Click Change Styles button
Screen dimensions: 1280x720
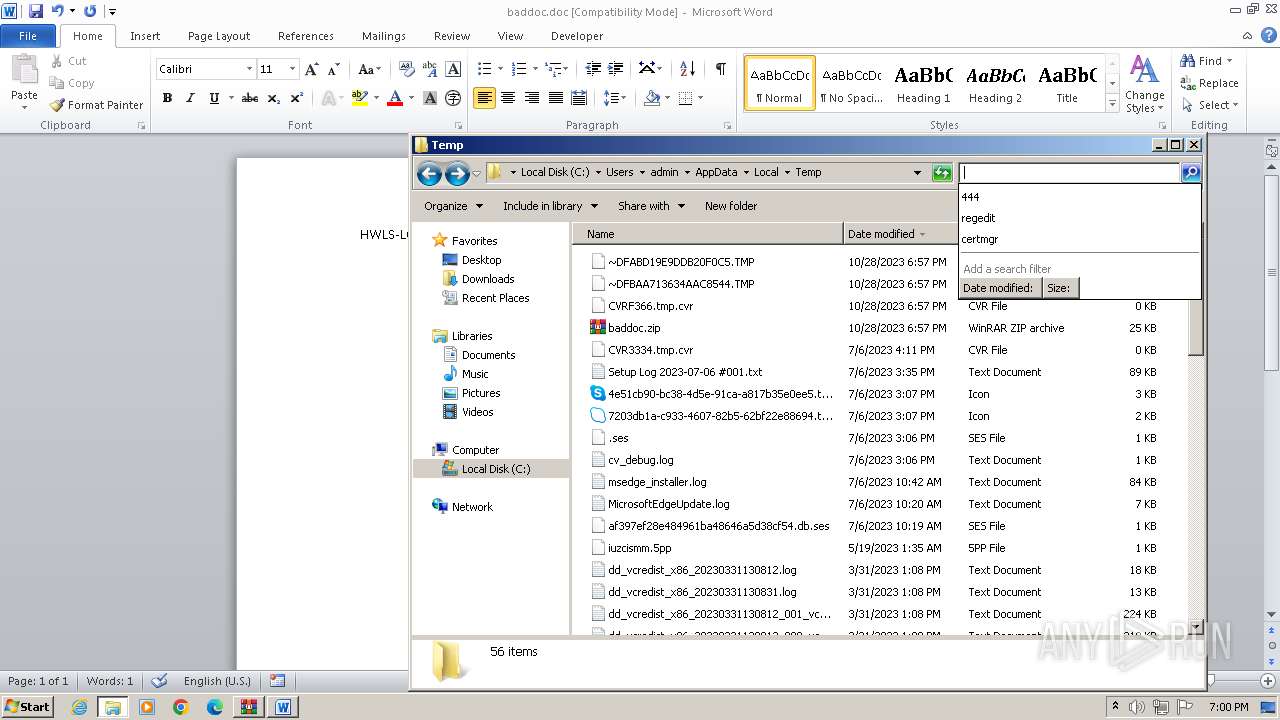point(1144,85)
